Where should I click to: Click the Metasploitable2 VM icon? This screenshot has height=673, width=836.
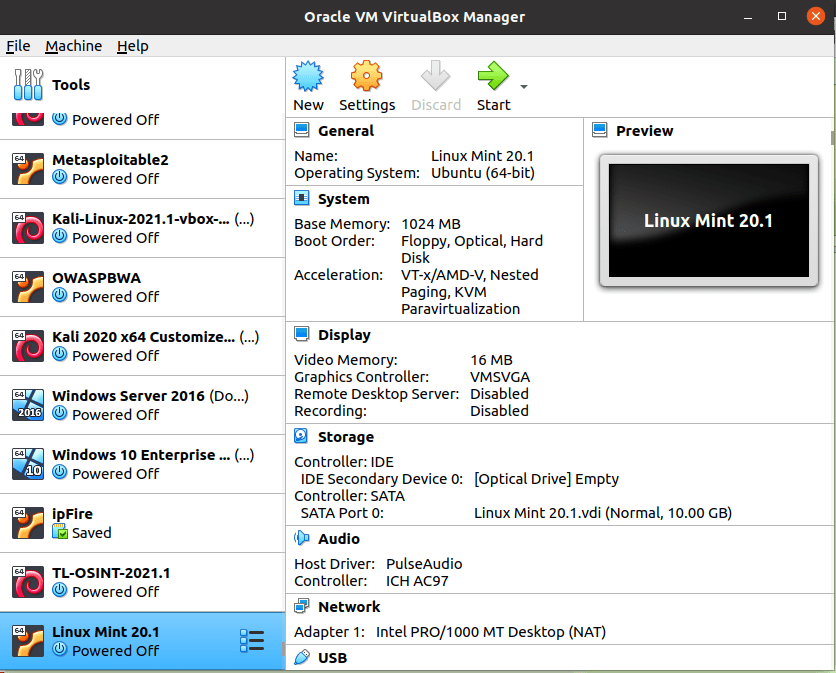coord(28,169)
